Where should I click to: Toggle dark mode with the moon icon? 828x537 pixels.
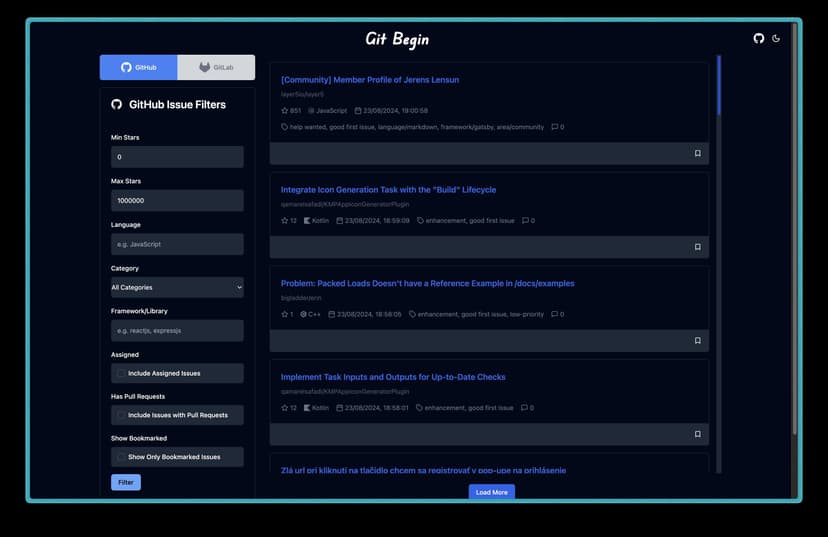(x=776, y=39)
